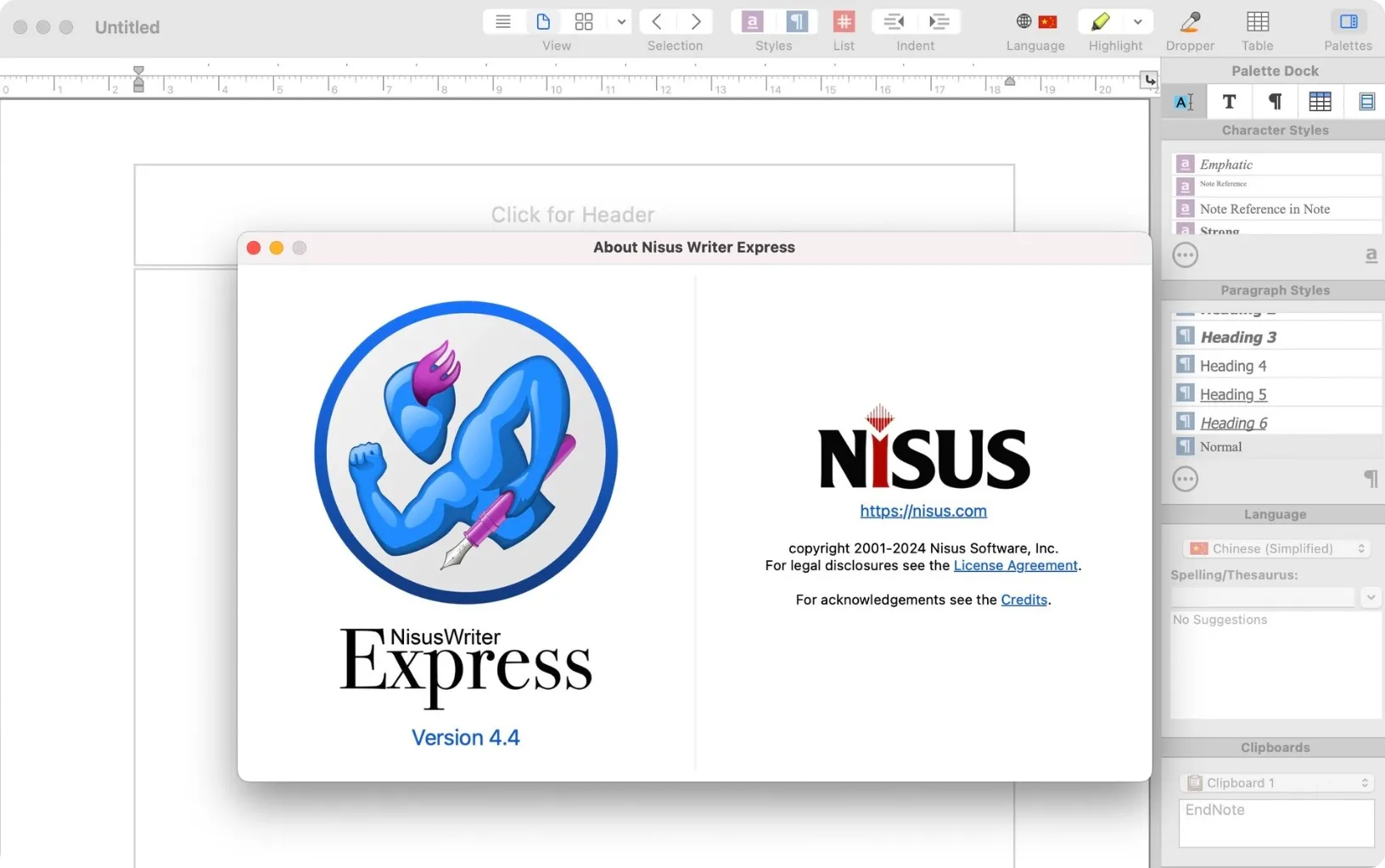This screenshot has height=868, width=1385.
Task: Collapse the Language palette header
Action: tap(1274, 514)
